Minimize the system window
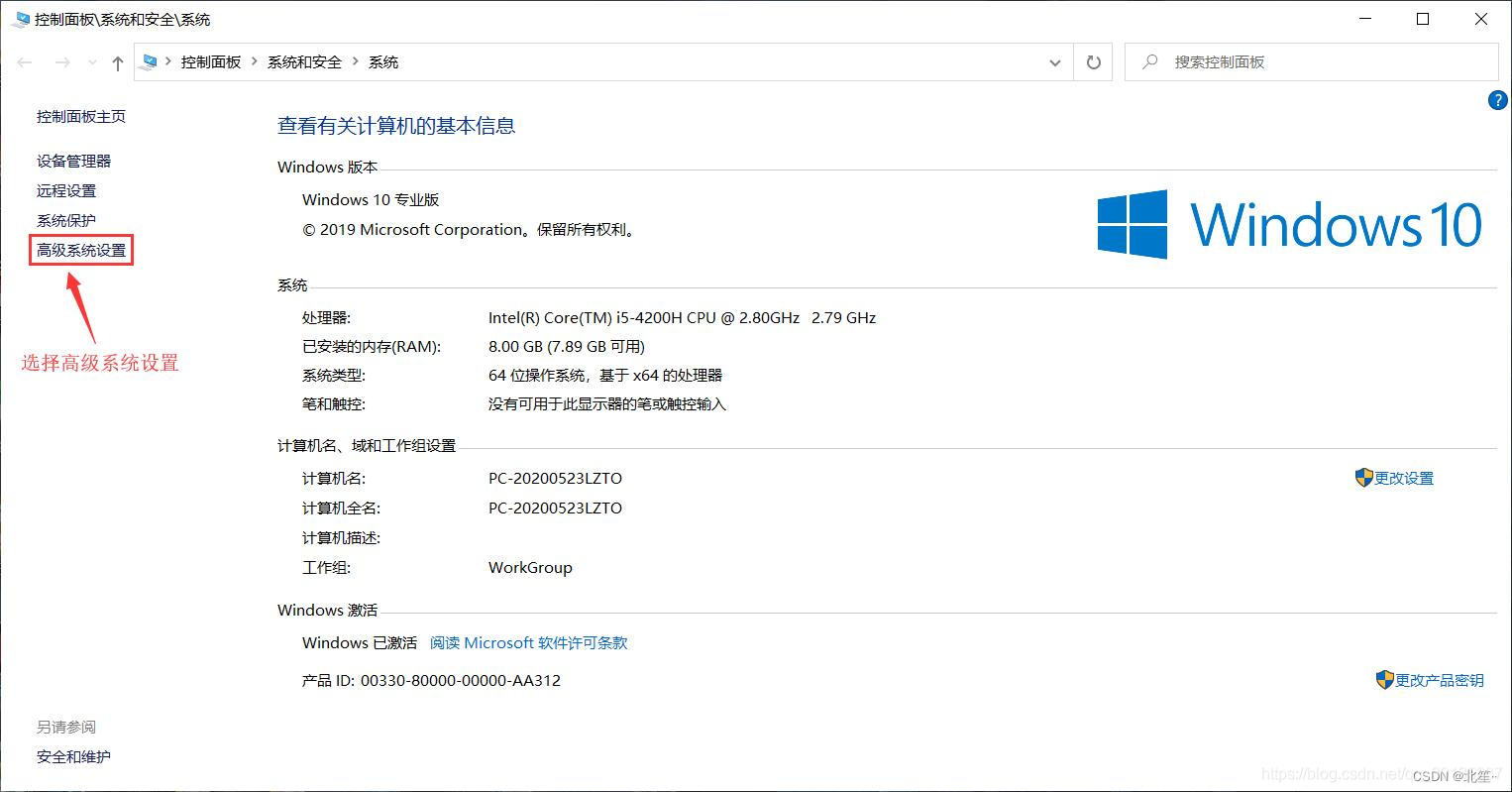This screenshot has width=1512, height=792. 1365,19
